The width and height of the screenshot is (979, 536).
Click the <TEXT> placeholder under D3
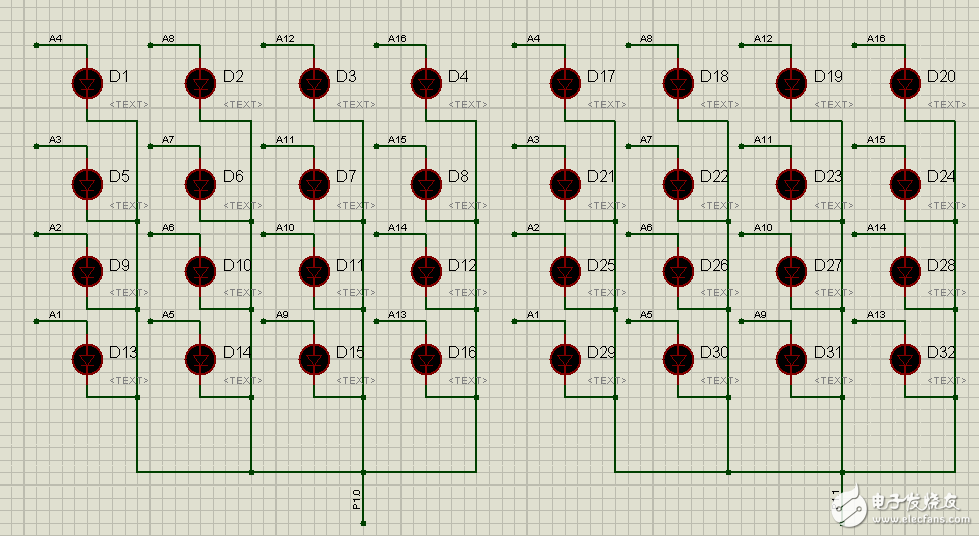(356, 104)
